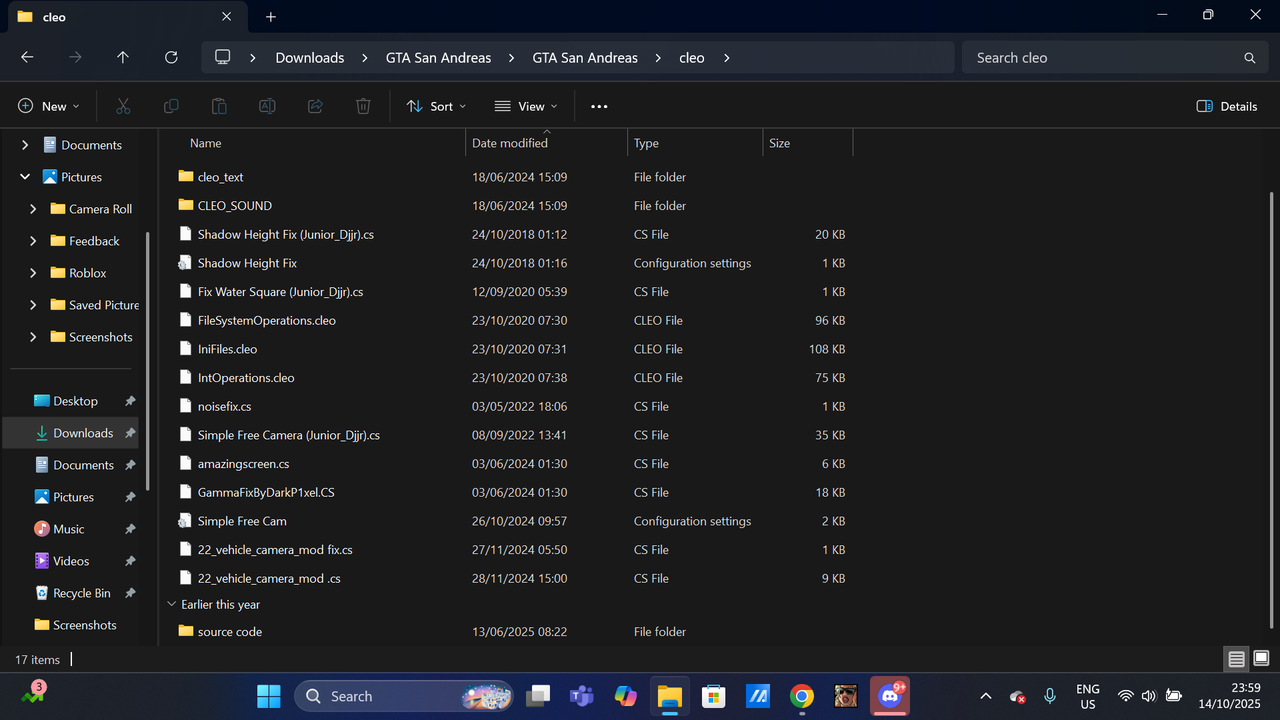Expand the Camera Roll folder node
This screenshot has width=1280, height=720.
click(x=33, y=209)
